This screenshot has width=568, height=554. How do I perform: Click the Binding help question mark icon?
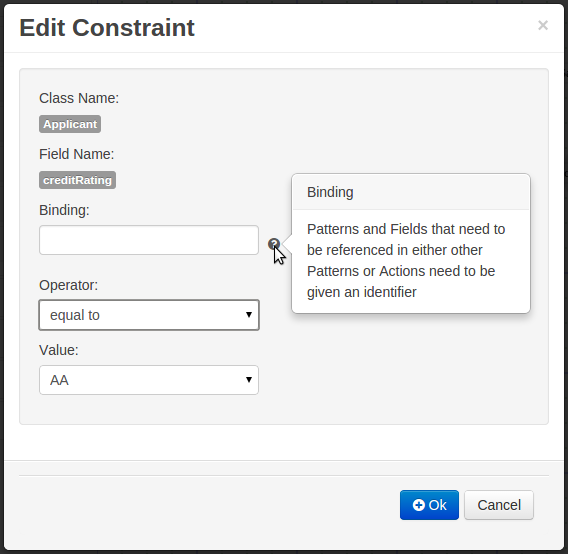[274, 244]
